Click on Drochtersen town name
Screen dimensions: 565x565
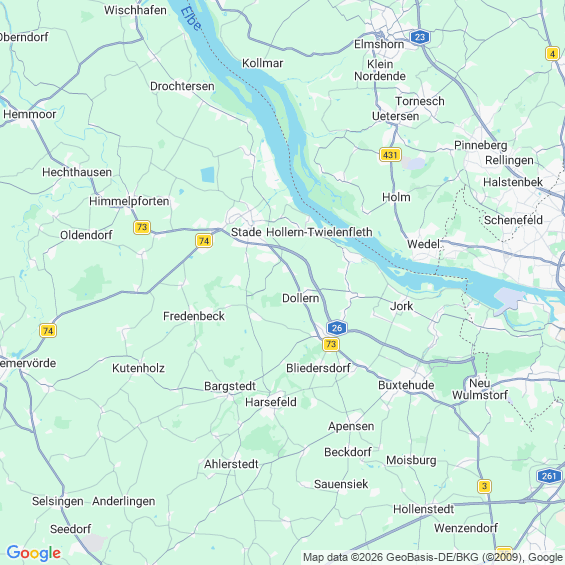pyautogui.click(x=182, y=86)
